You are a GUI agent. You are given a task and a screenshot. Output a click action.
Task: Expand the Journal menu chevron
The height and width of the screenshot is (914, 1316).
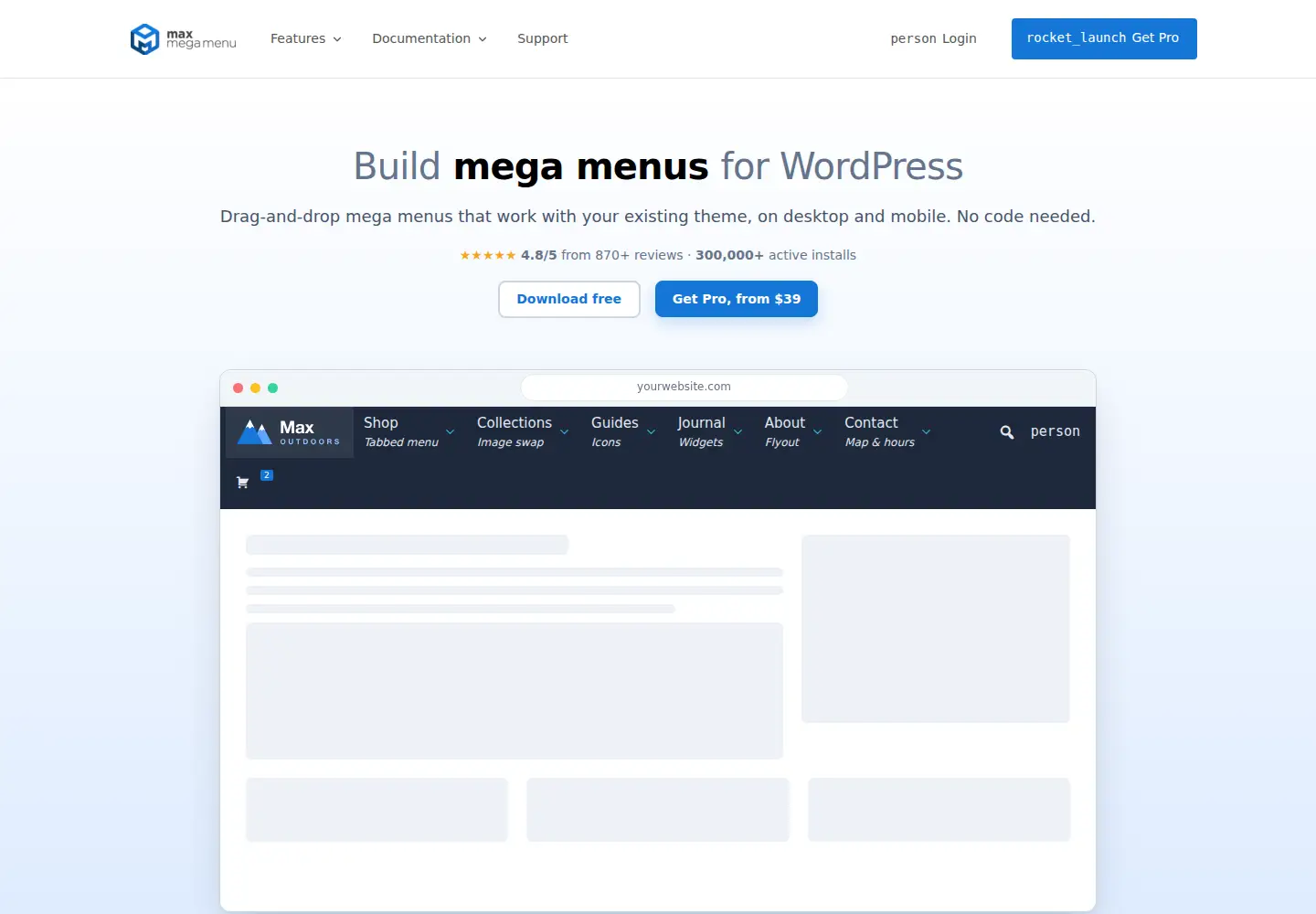(x=738, y=432)
